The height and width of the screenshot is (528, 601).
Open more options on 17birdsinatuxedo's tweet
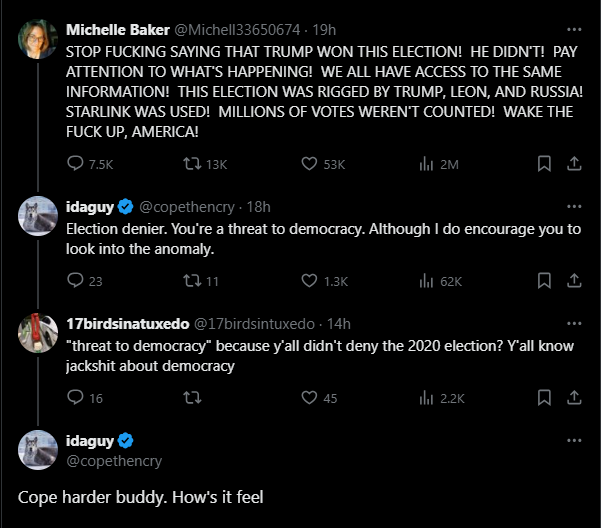[574, 324]
